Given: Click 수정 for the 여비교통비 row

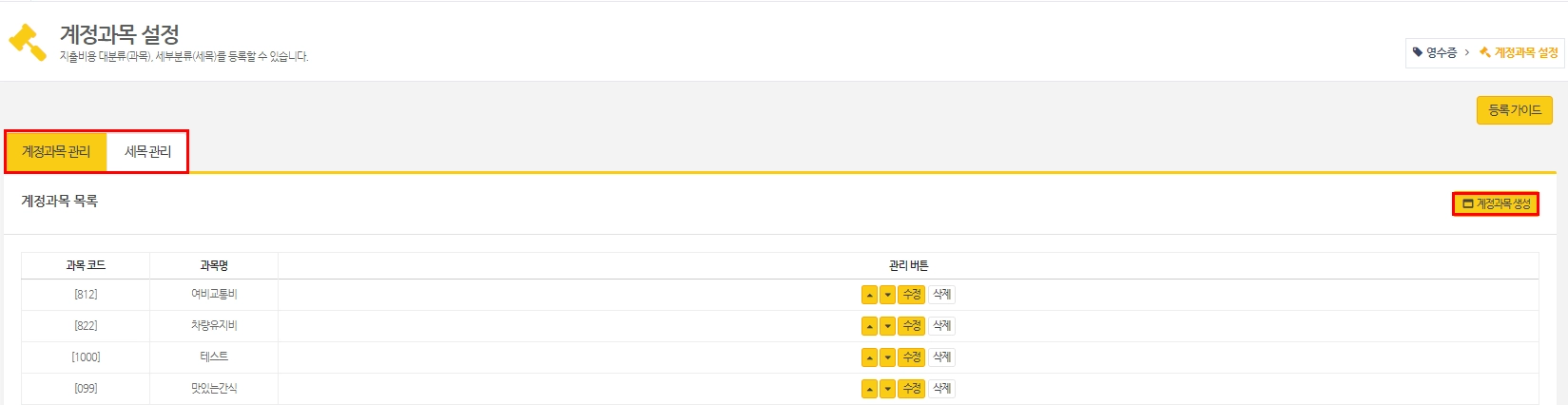Looking at the screenshot, I should click(x=912, y=295).
